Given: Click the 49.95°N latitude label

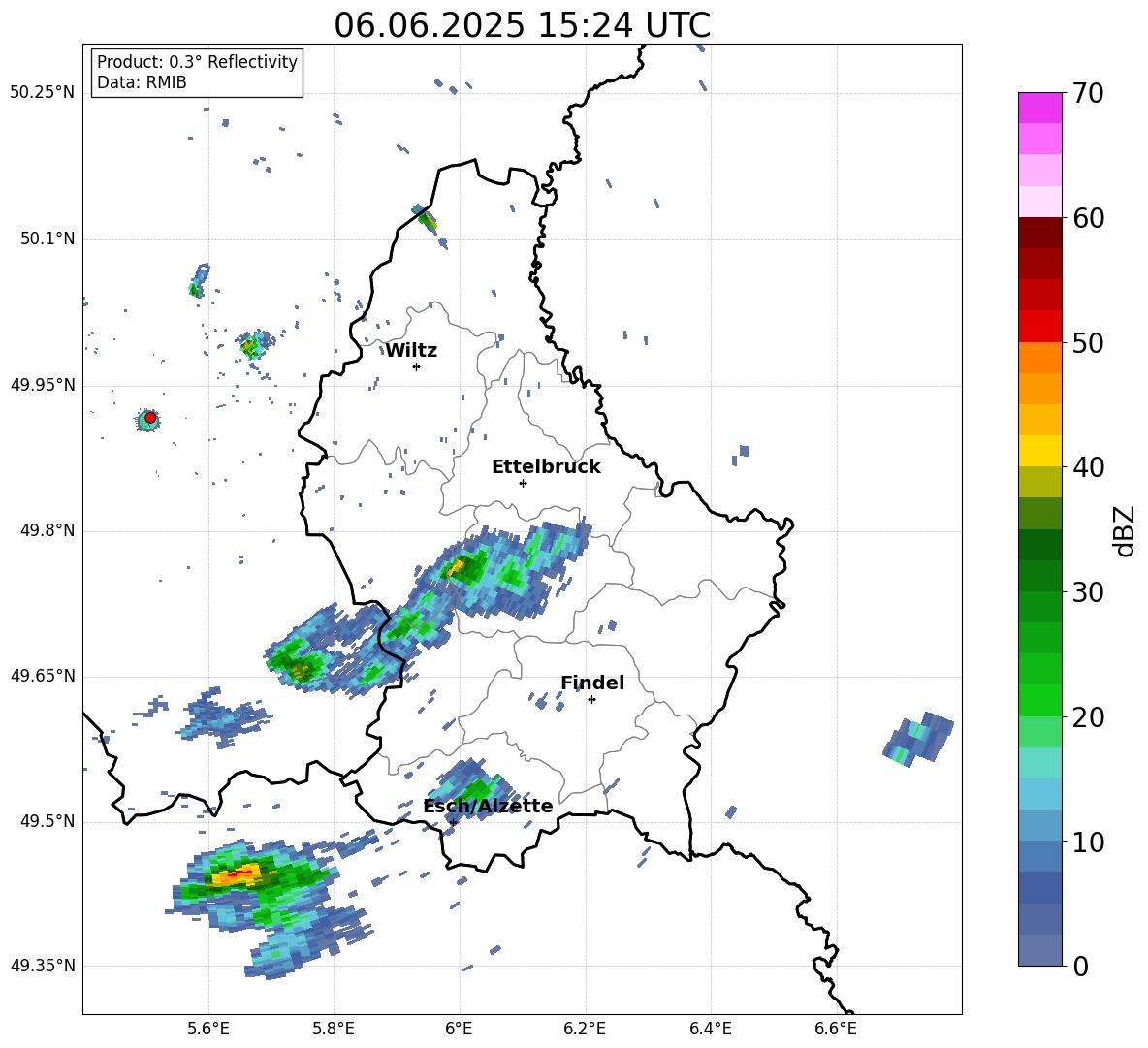Looking at the screenshot, I should pos(43,384).
